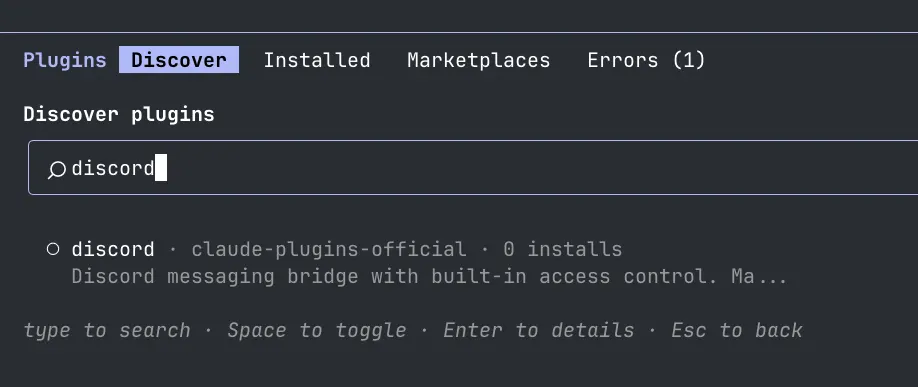The height and width of the screenshot is (387, 918).
Task: Click the Plugins title label
Action: pyautogui.click(x=65, y=60)
